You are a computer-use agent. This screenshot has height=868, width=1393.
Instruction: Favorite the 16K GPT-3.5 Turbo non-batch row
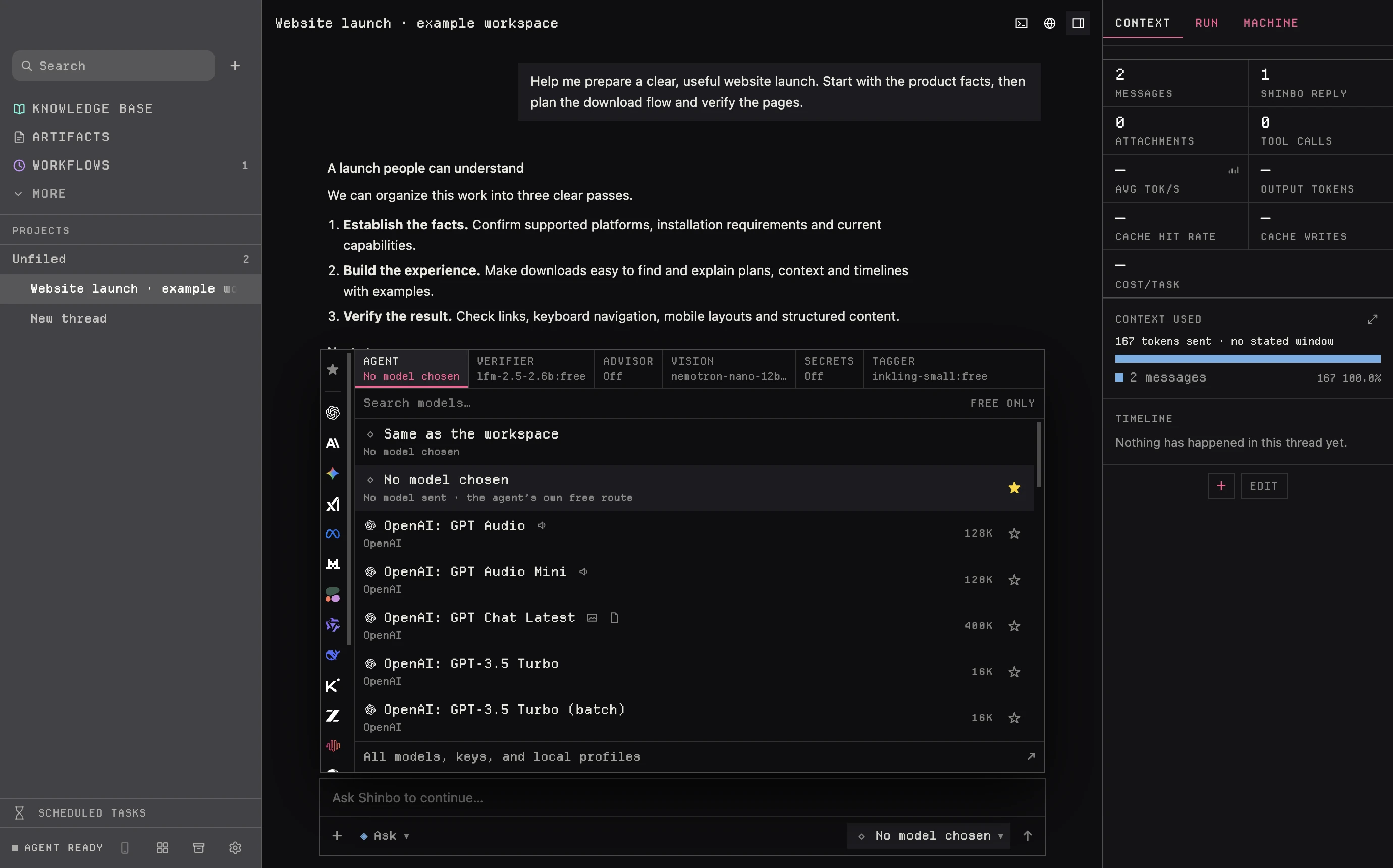tap(1014, 671)
